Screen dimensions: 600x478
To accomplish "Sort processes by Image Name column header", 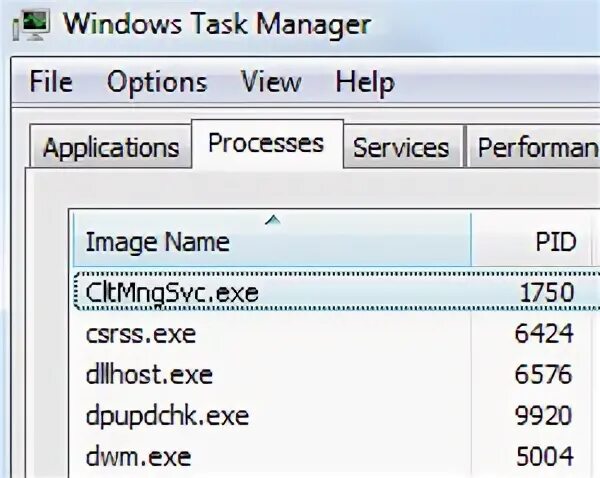I will coord(157,242).
